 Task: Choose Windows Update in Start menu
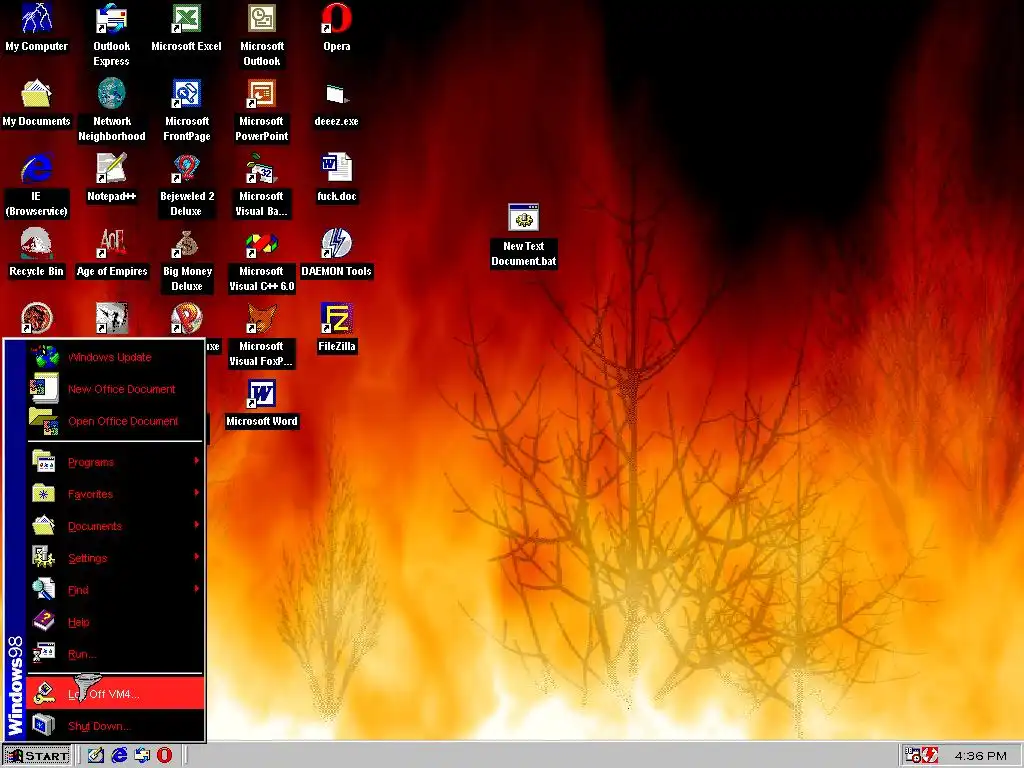[115, 357]
